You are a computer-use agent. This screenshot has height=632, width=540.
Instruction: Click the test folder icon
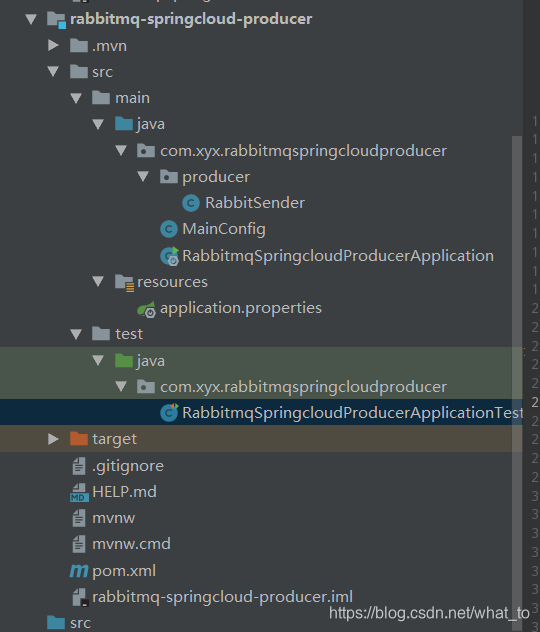point(101,334)
